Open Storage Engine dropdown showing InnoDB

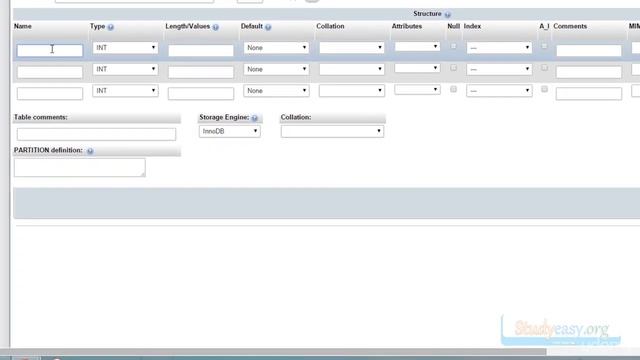pyautogui.click(x=230, y=131)
